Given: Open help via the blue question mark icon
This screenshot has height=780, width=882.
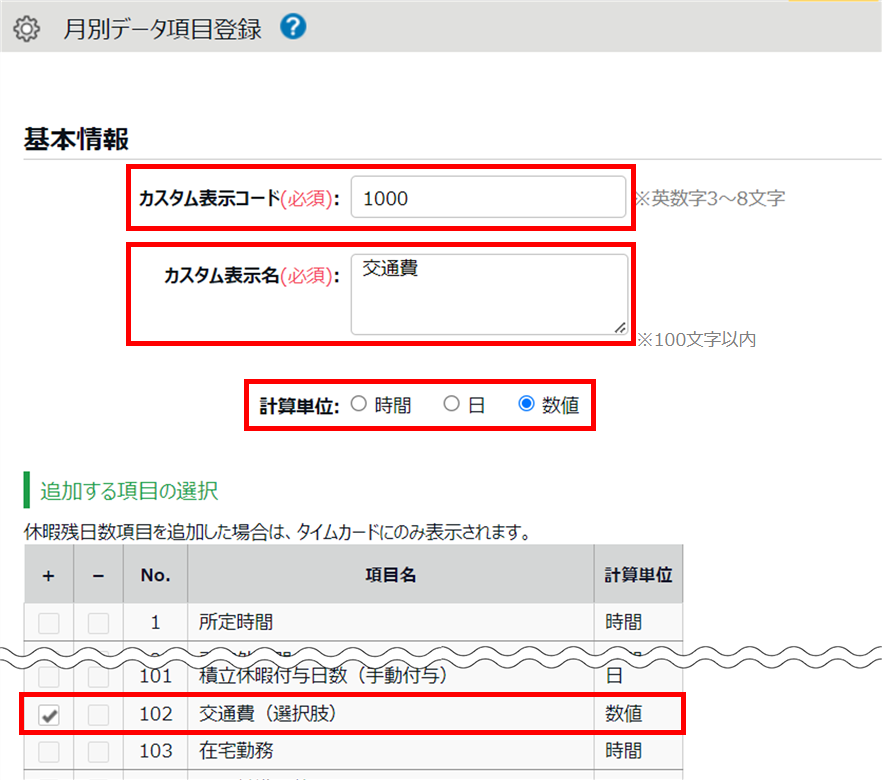Looking at the screenshot, I should tap(293, 27).
